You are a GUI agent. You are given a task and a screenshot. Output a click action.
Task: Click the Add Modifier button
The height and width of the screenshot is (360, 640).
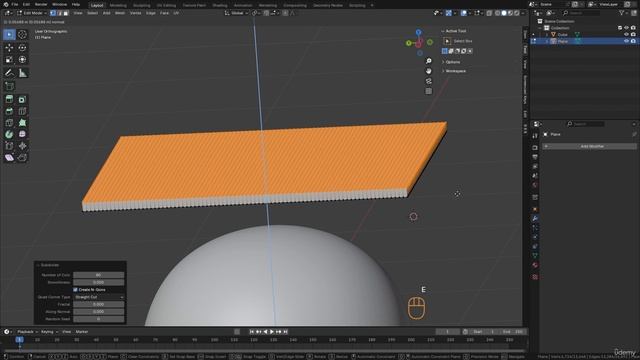(x=590, y=146)
